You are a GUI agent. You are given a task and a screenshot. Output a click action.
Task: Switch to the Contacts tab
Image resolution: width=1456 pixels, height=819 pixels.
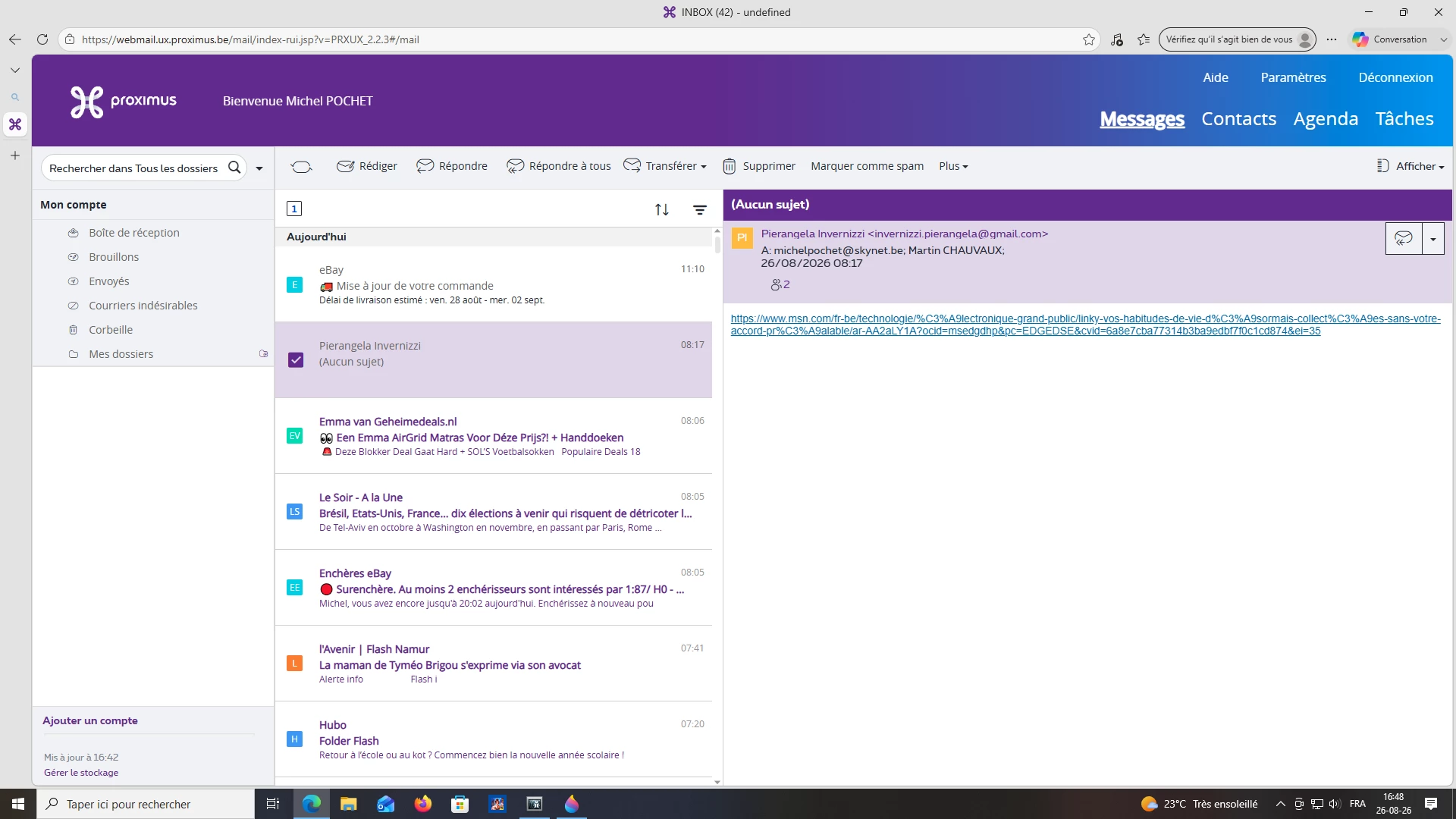(1239, 119)
